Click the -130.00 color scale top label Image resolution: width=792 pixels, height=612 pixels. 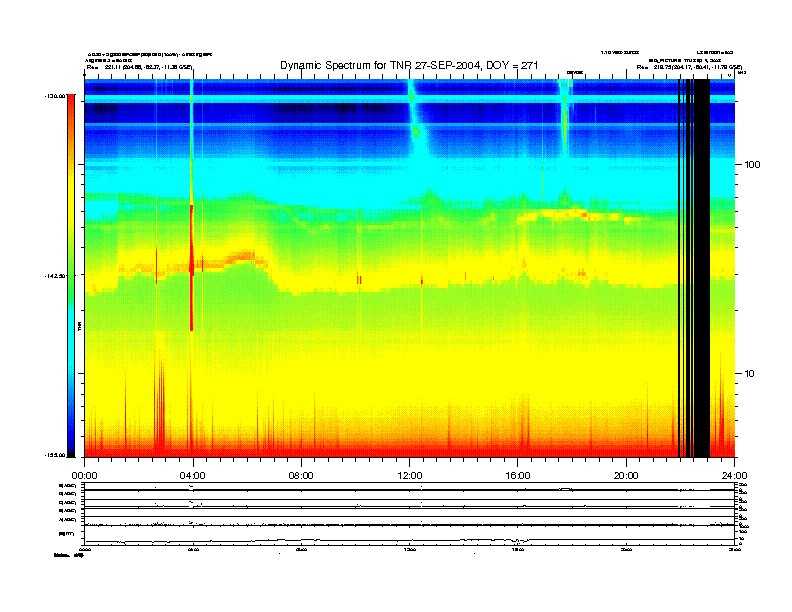pyautogui.click(x=56, y=95)
